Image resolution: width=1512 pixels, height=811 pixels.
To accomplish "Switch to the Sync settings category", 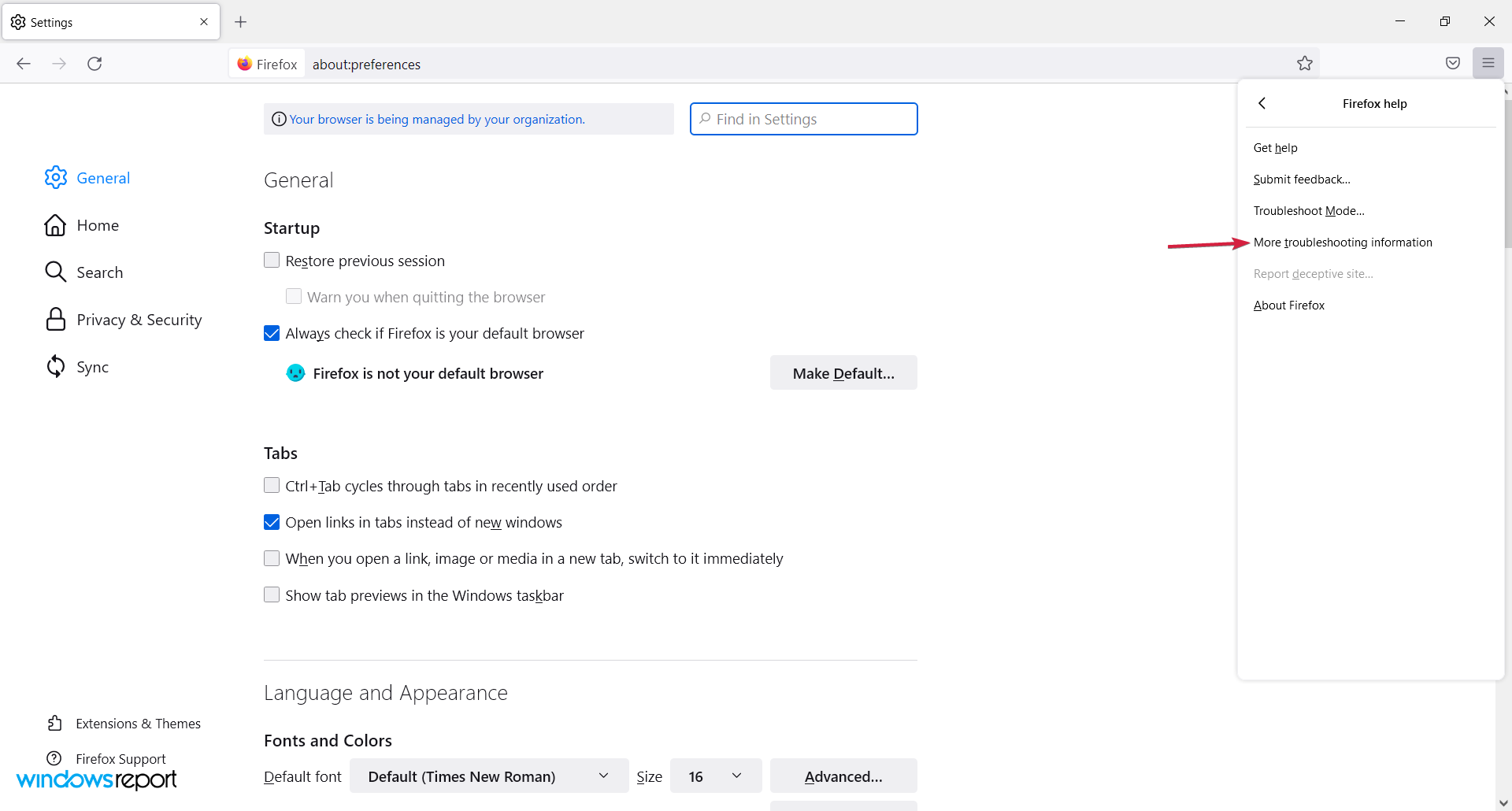I will pos(93,367).
